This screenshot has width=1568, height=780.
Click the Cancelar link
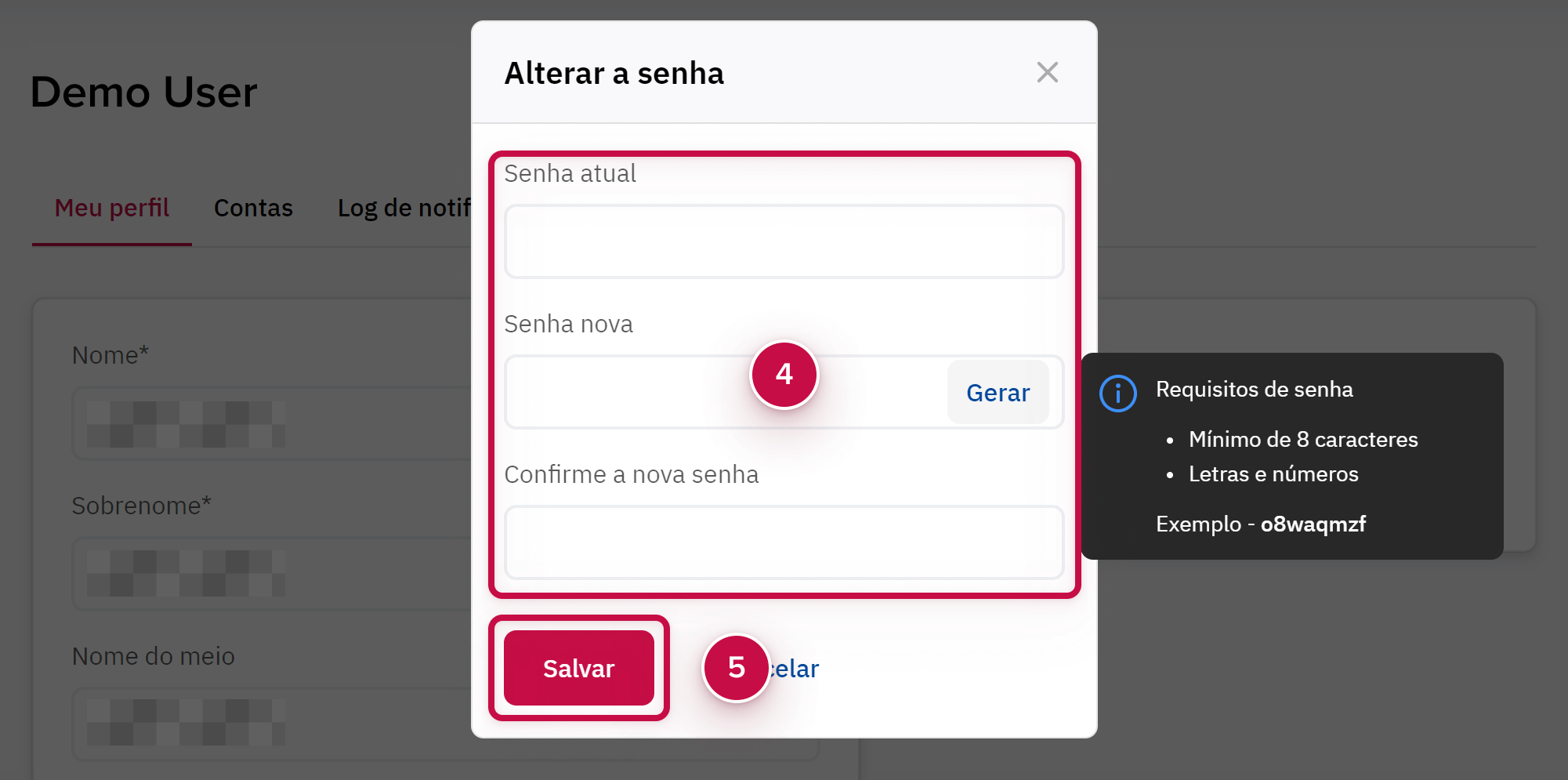pyautogui.click(x=798, y=669)
